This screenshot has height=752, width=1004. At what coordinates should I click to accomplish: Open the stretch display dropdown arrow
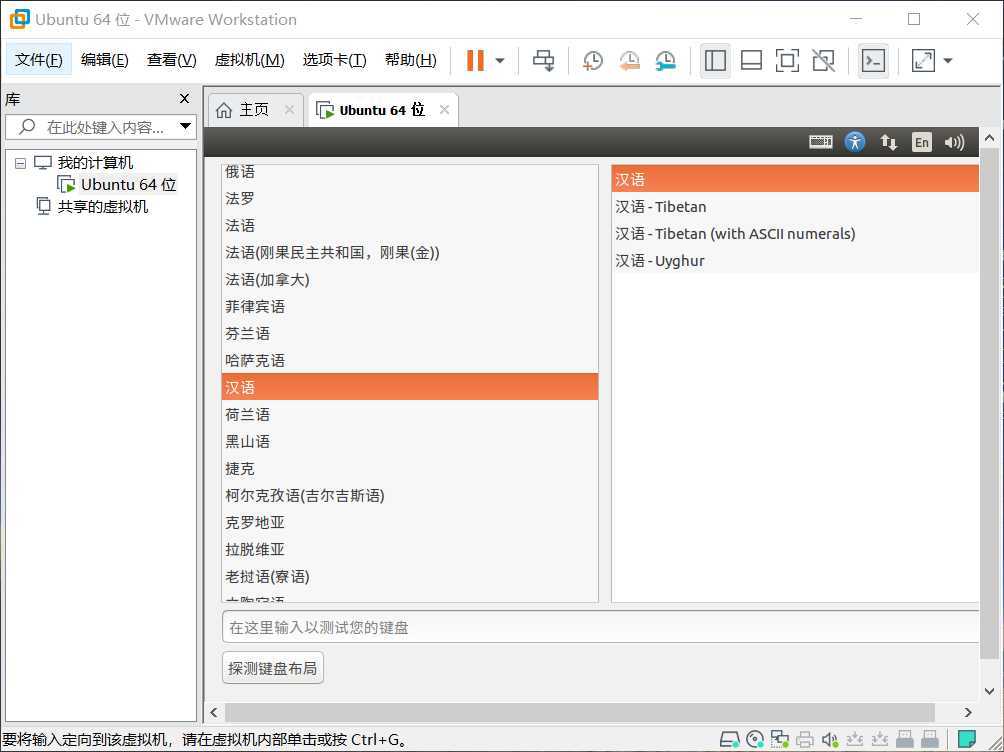pos(948,61)
